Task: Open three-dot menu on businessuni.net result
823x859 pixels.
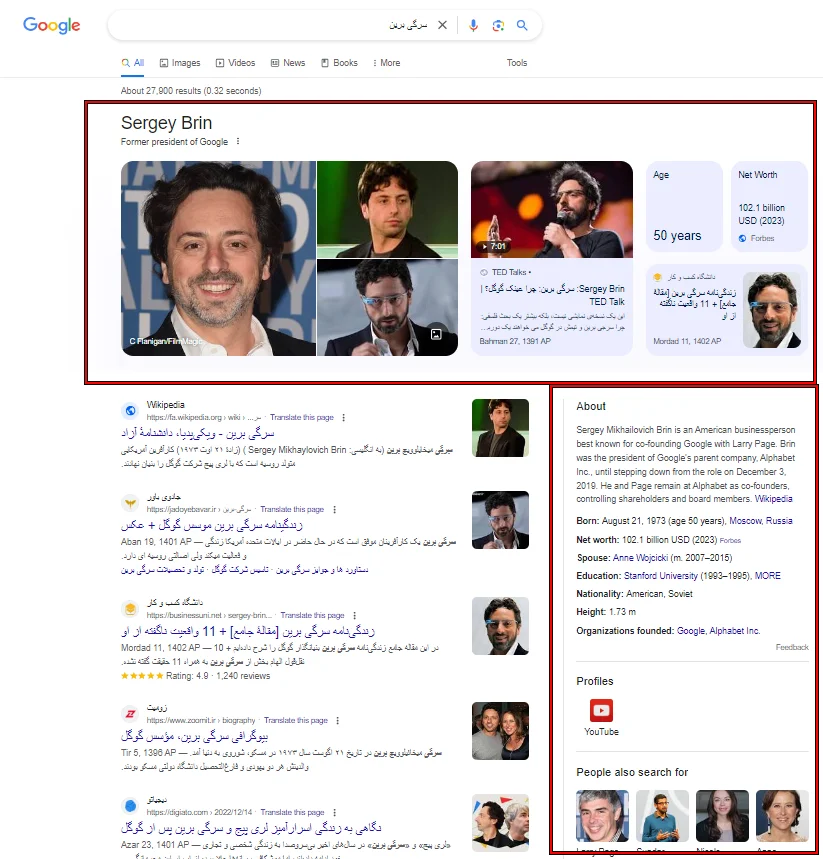Action: click(x=355, y=615)
